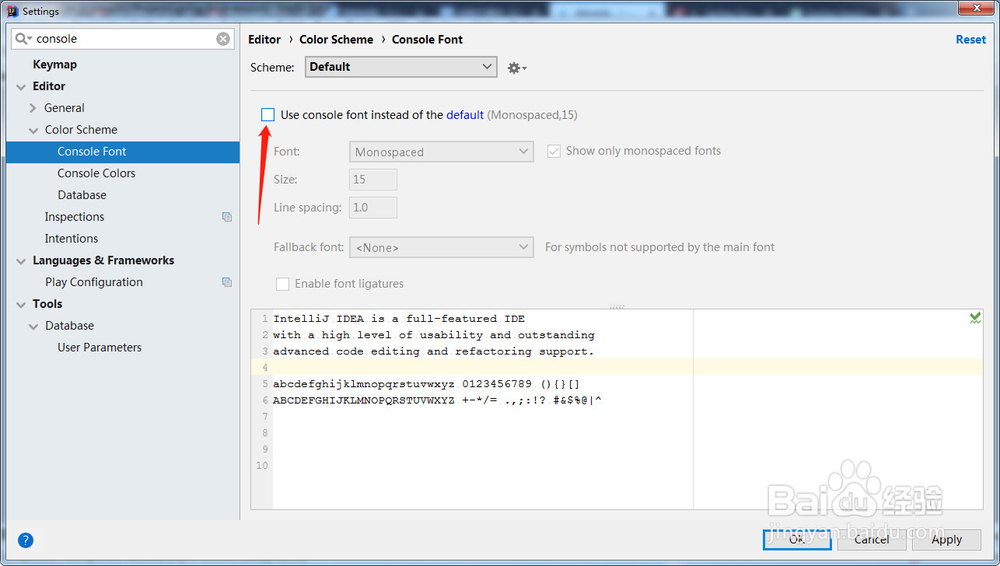Image resolution: width=1000 pixels, height=566 pixels.
Task: Click the Cancel button
Action: tap(871, 539)
